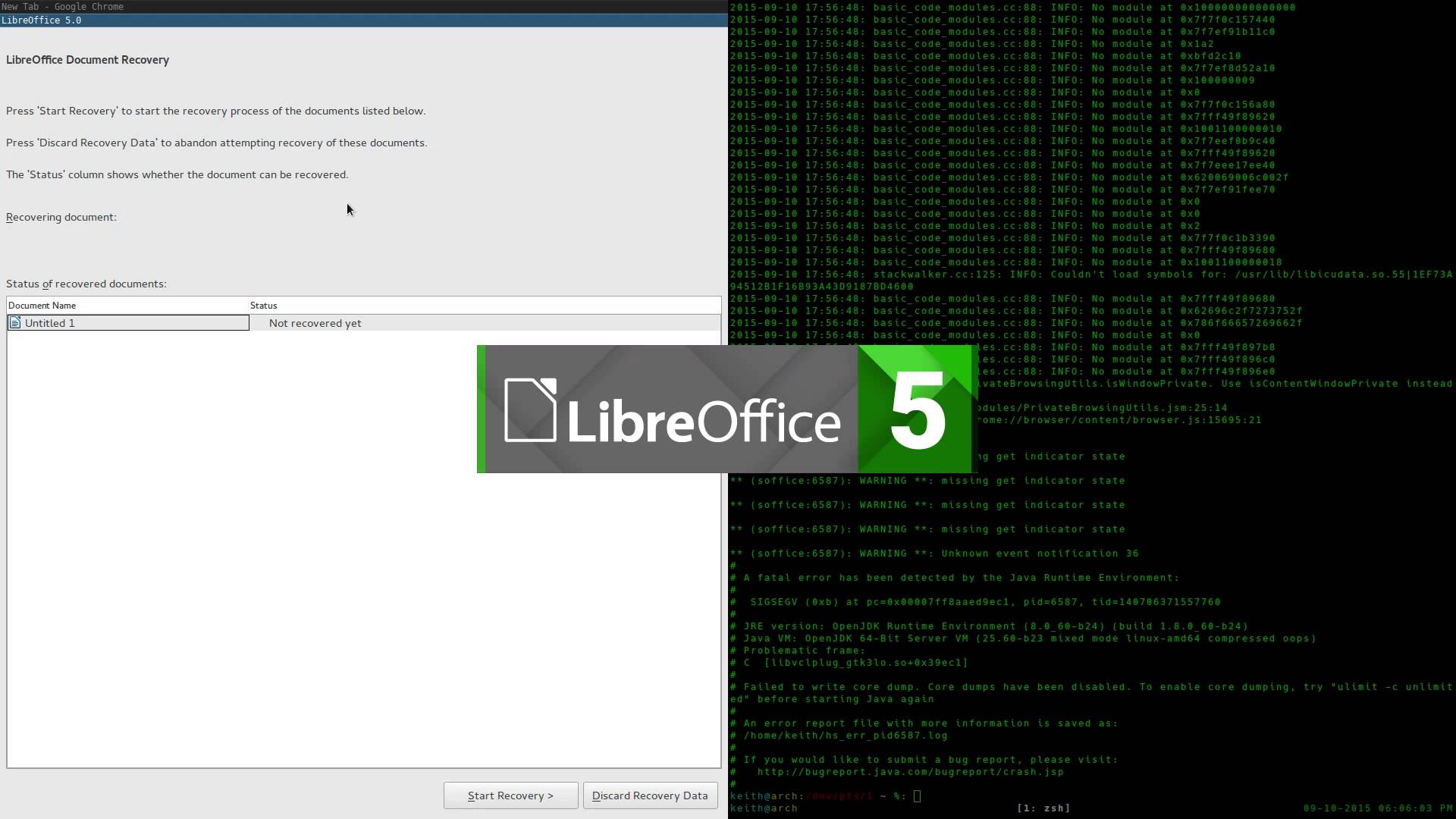Click the LibreOffice document logo in splash

[x=530, y=409]
